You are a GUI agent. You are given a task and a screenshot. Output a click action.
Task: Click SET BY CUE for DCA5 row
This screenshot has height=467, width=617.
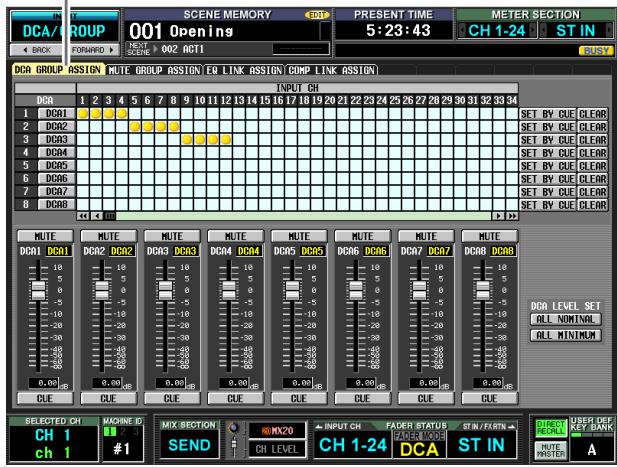(548, 166)
